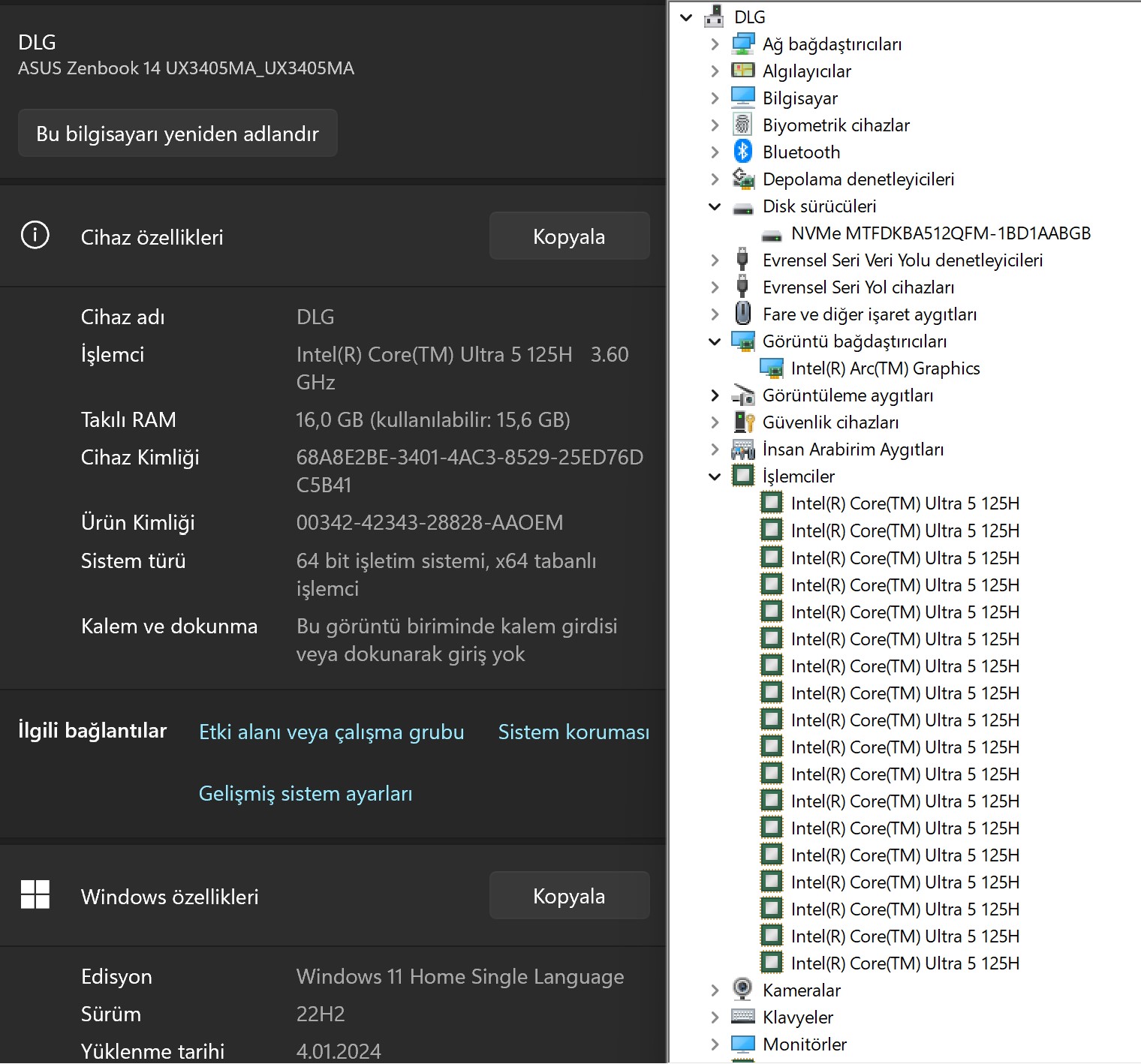Select the Biyometrik cihazlar fingerprint icon
This screenshot has width=1141, height=1064.
pyautogui.click(x=742, y=125)
